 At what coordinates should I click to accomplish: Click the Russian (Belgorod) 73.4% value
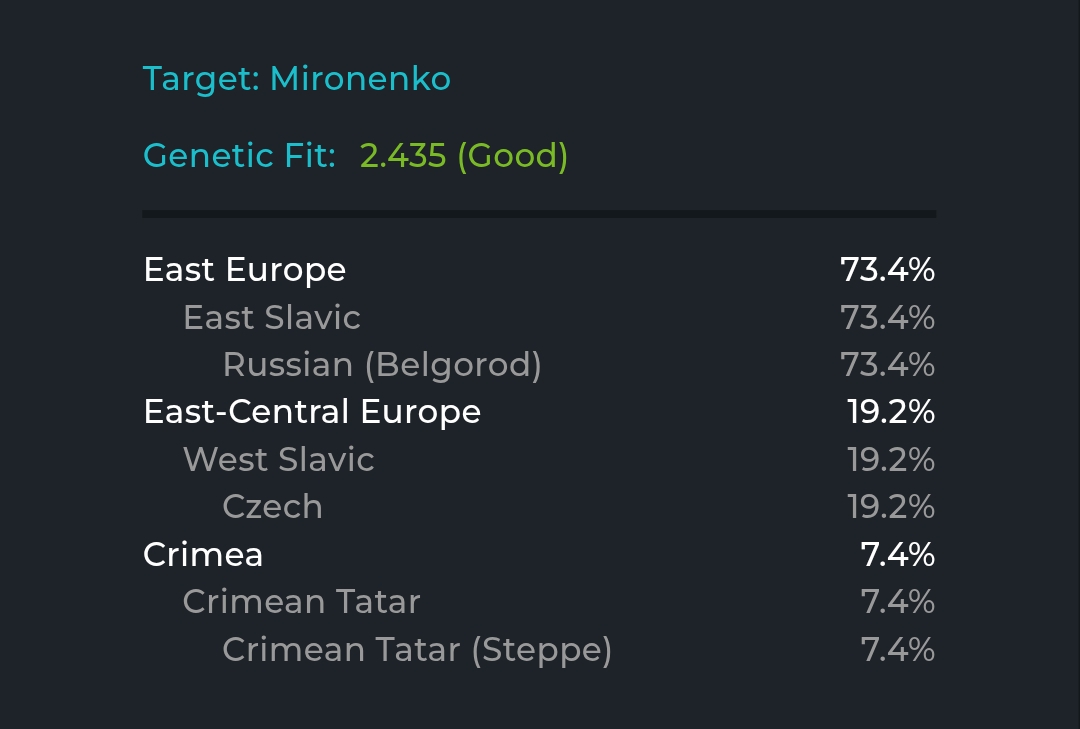click(887, 364)
